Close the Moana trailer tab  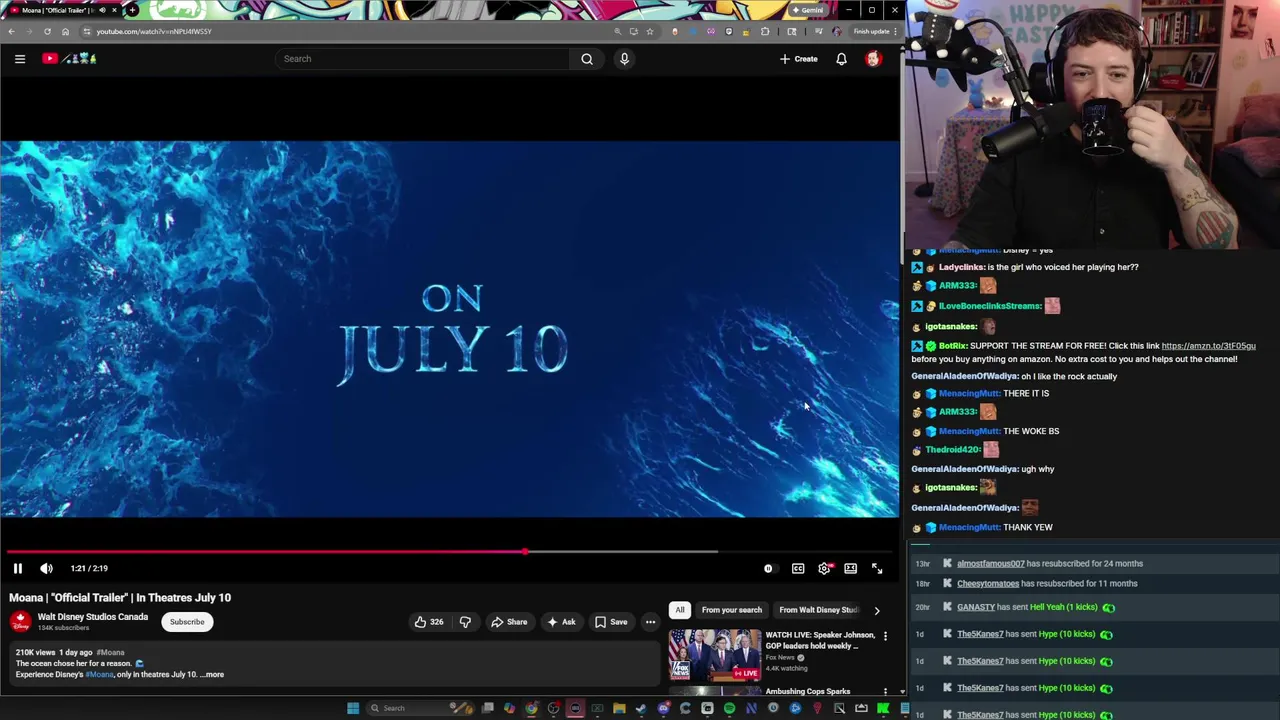(115, 10)
